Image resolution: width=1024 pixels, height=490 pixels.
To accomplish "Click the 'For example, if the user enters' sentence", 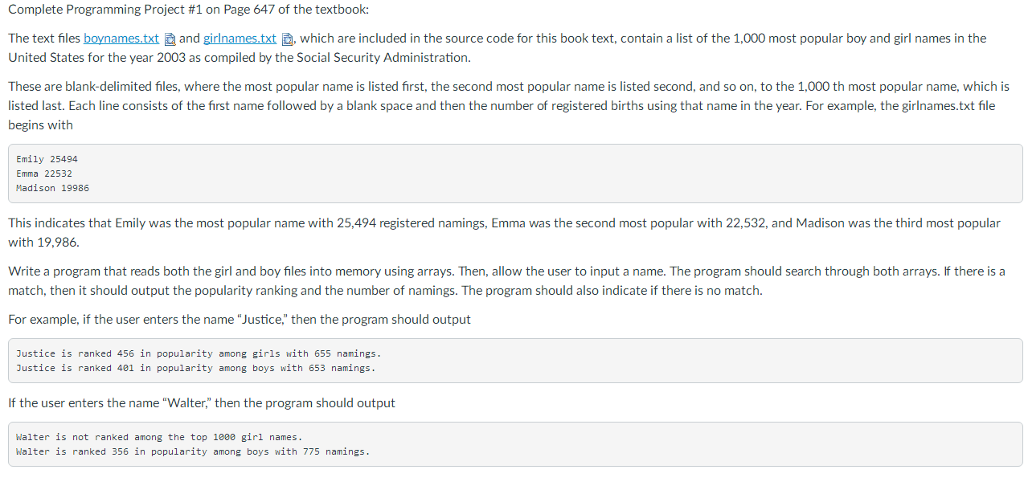I will [x=239, y=320].
